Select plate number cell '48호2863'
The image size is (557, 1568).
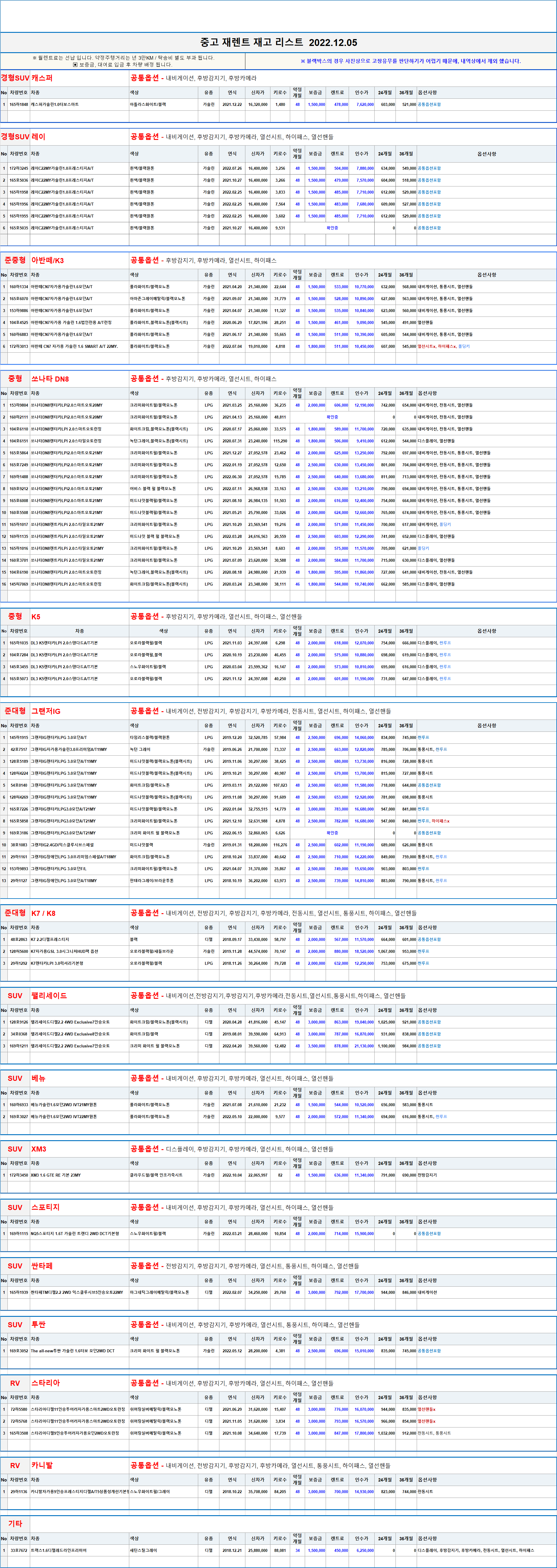(19, 939)
